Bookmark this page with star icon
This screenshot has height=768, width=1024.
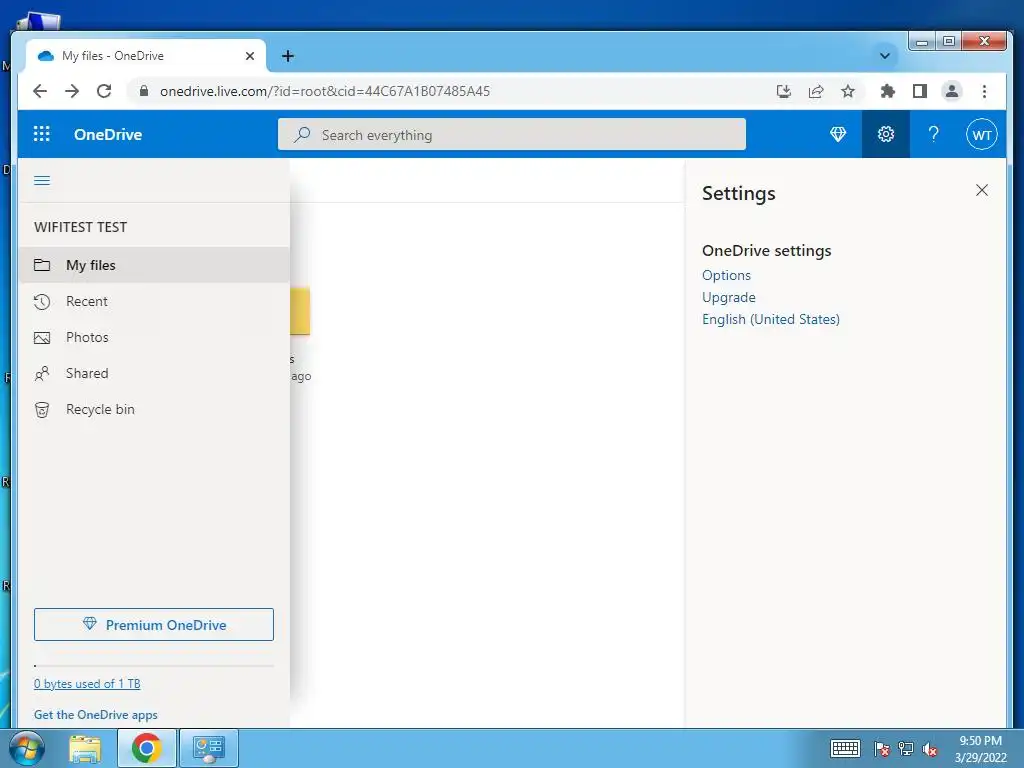click(848, 91)
